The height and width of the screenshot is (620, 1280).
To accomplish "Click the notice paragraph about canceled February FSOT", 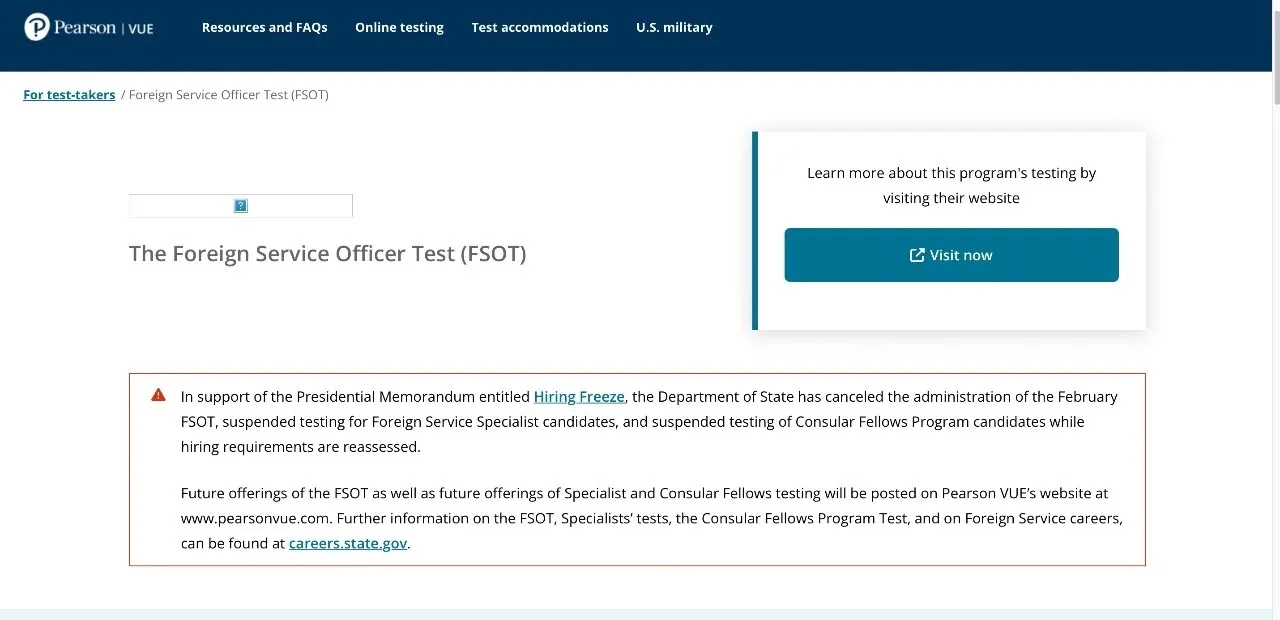I will 649,422.
